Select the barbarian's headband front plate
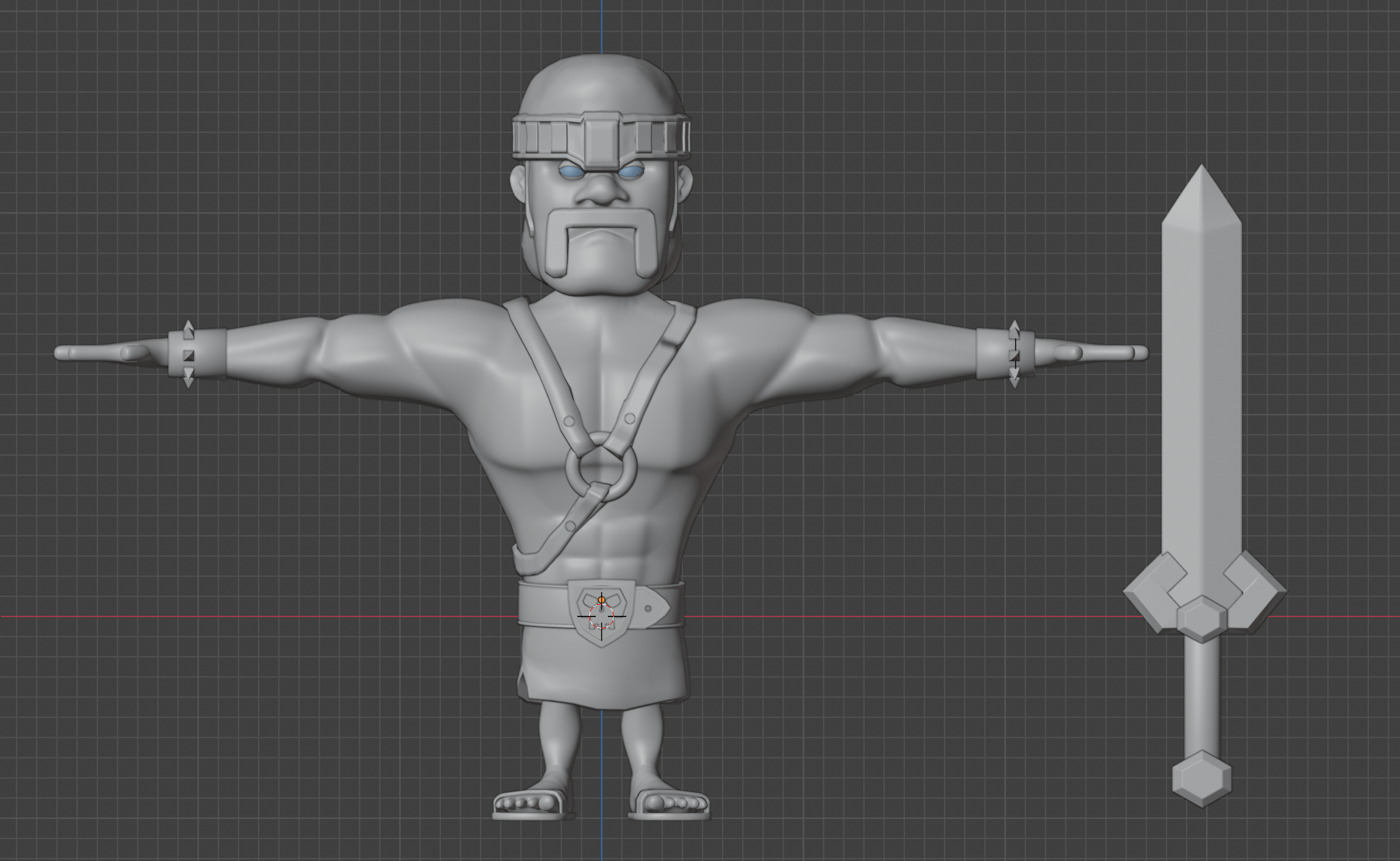Image resolution: width=1400 pixels, height=861 pixels. [x=601, y=141]
